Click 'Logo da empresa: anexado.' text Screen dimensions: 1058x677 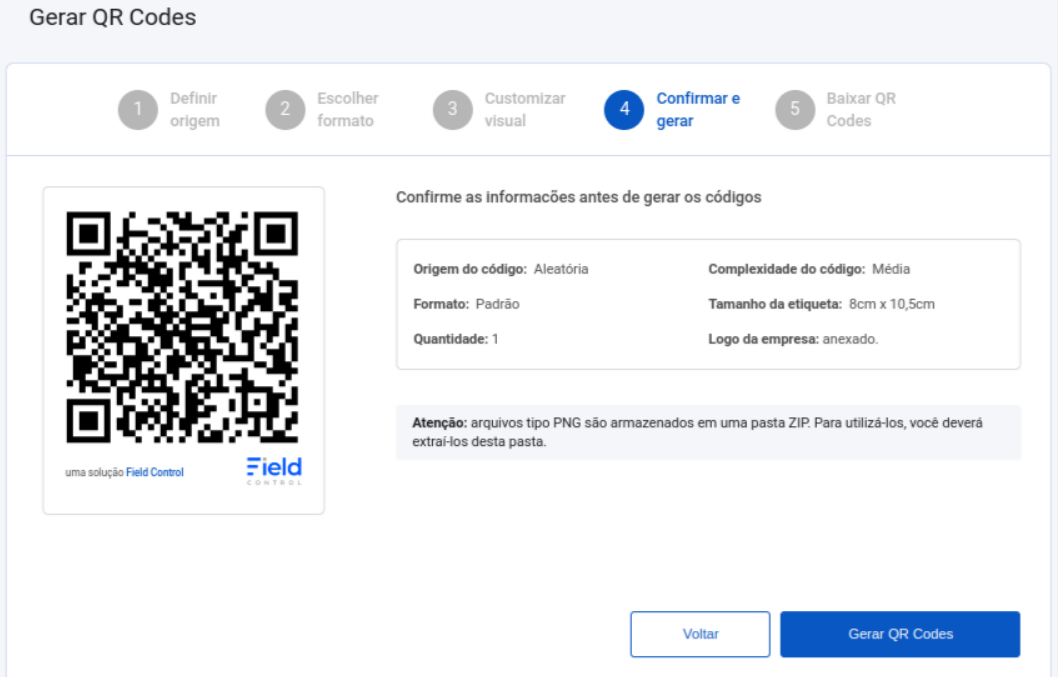[793, 339]
